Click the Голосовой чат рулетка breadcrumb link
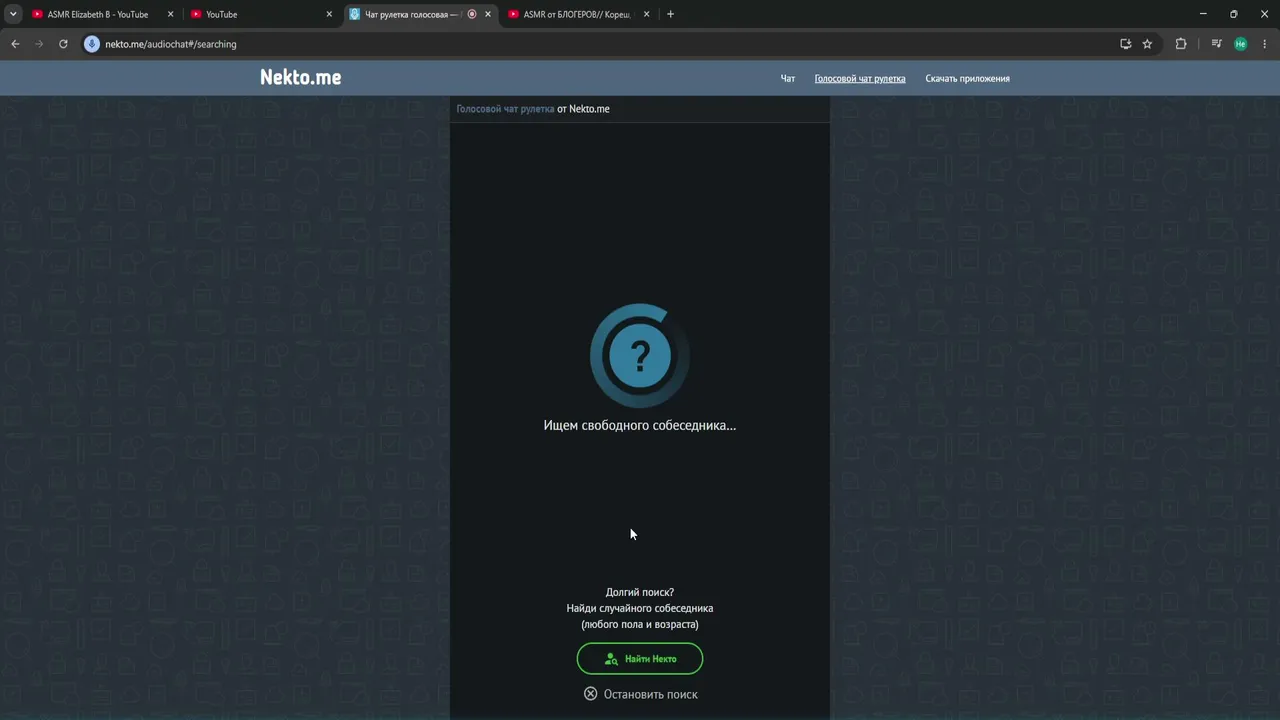The height and width of the screenshot is (720, 1280). [x=505, y=108]
